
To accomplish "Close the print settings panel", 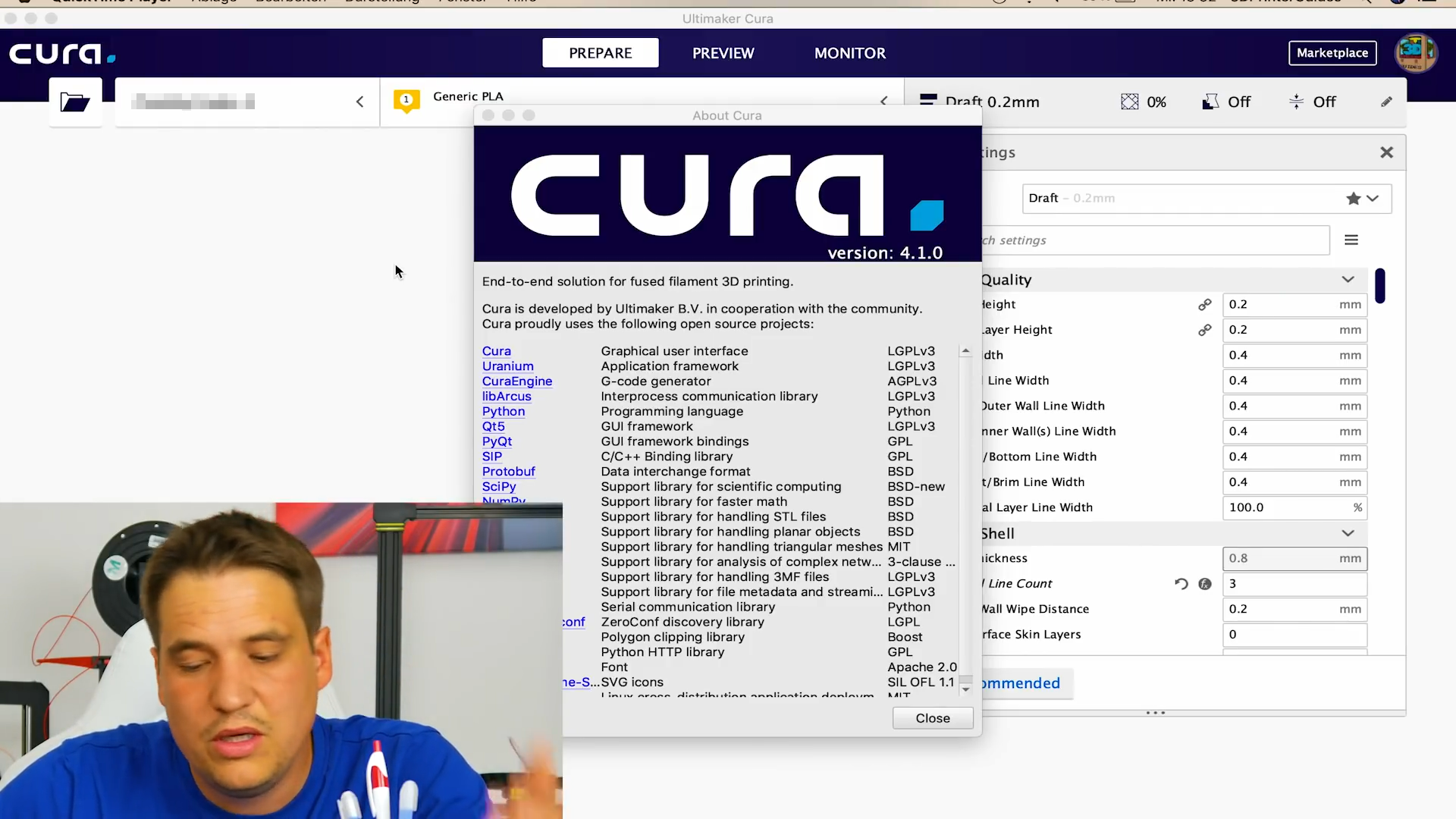I will [x=1386, y=152].
